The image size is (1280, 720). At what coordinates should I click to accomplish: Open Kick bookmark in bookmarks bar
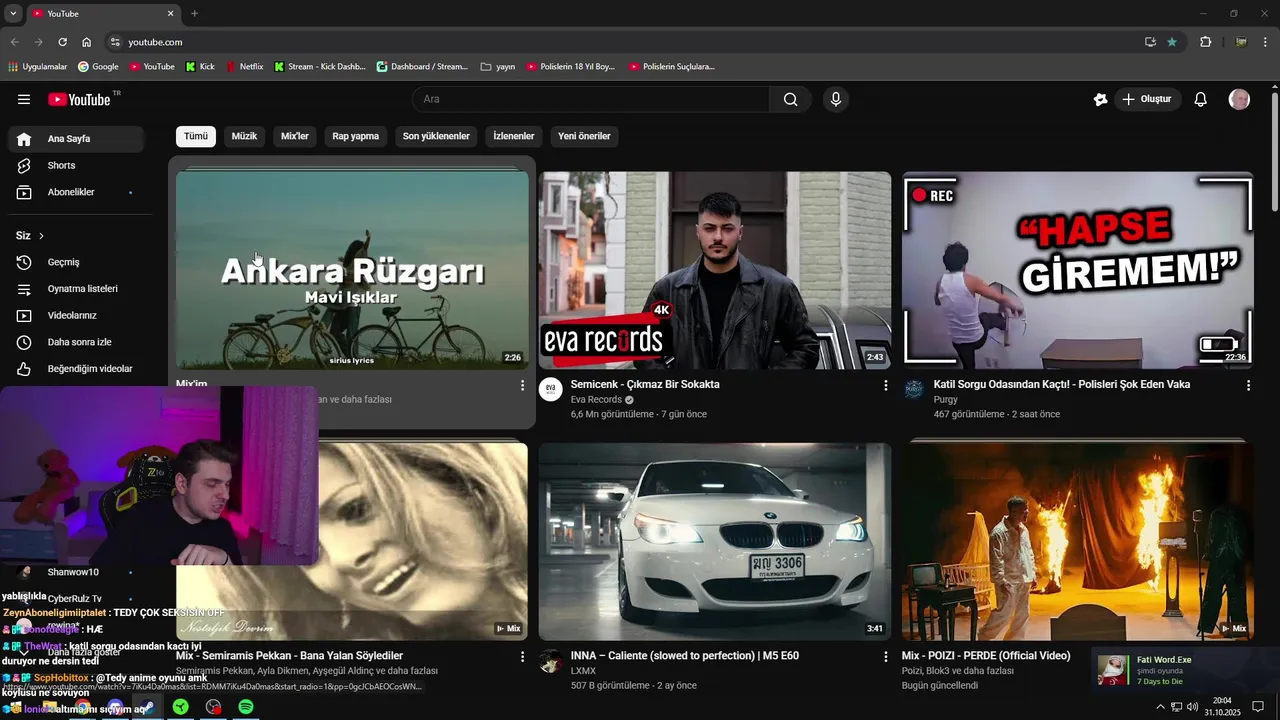[x=200, y=66]
